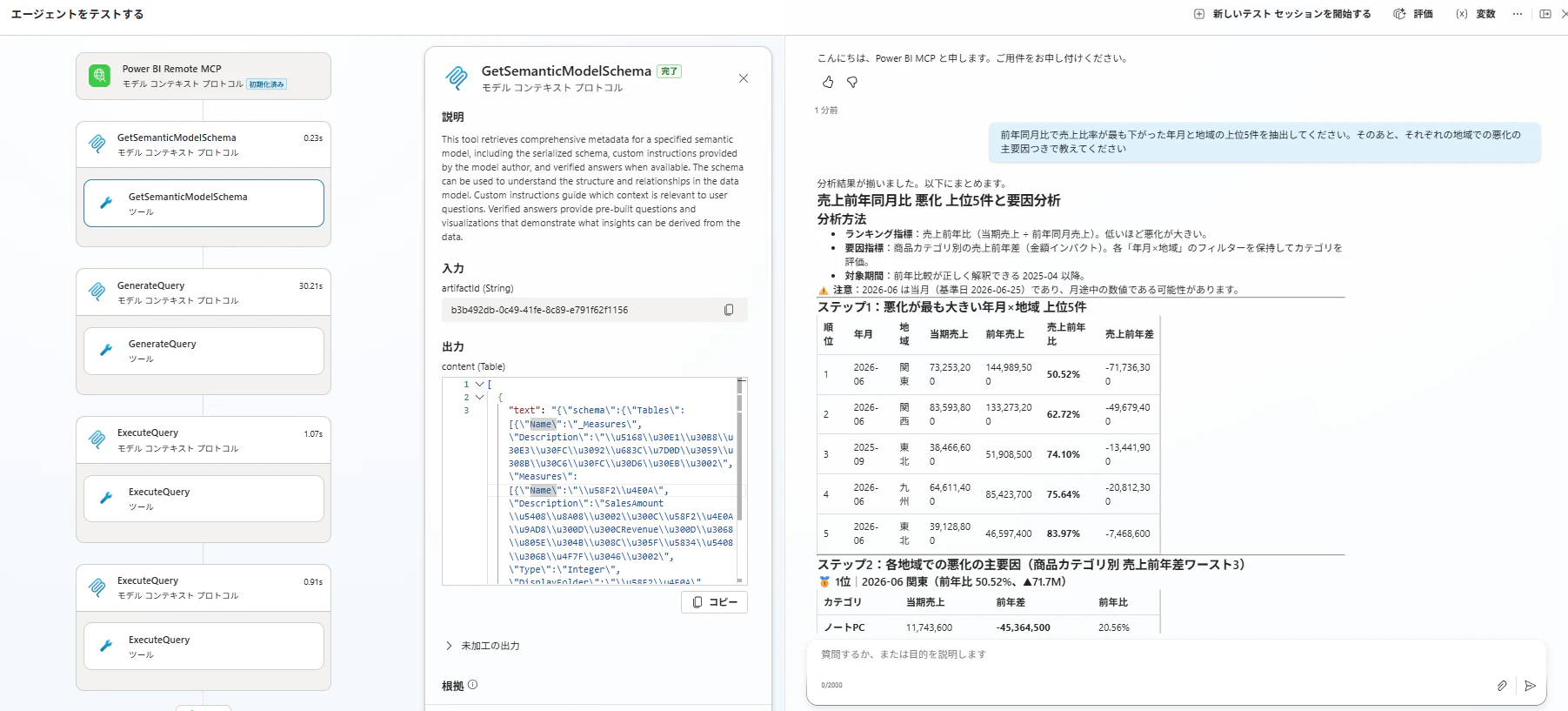Select the GenerateQuery step header with 30.21s
The height and width of the screenshot is (711, 1568).
click(x=204, y=292)
